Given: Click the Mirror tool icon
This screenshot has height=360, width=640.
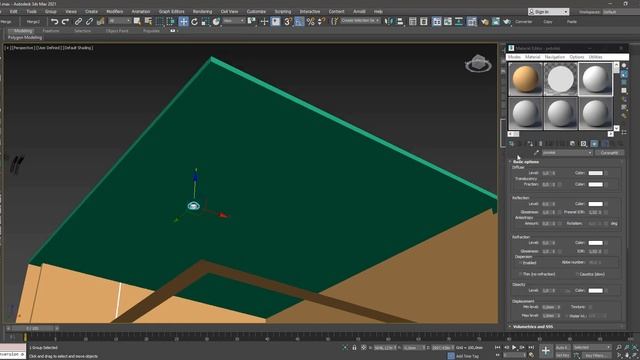Looking at the screenshot, I should click(389, 22).
